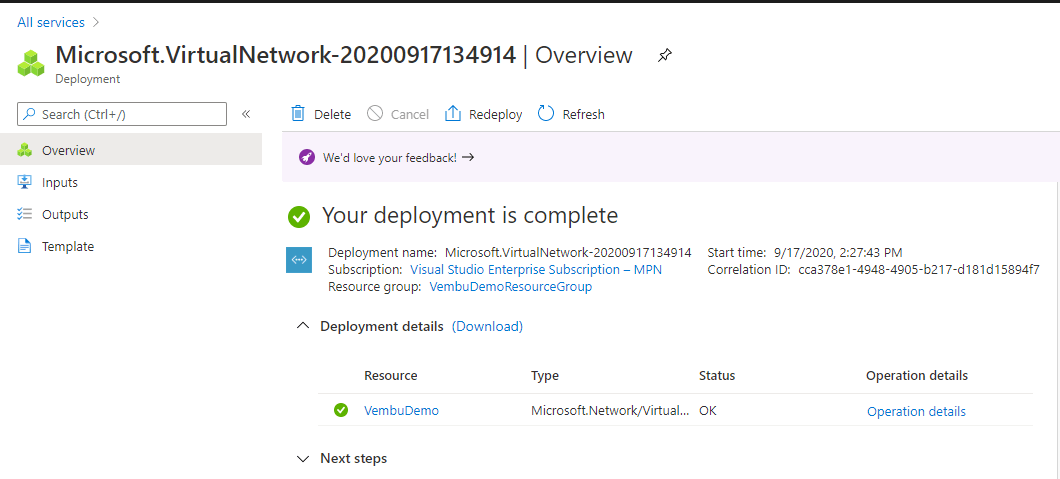Click the Operation details column header

pos(917,375)
